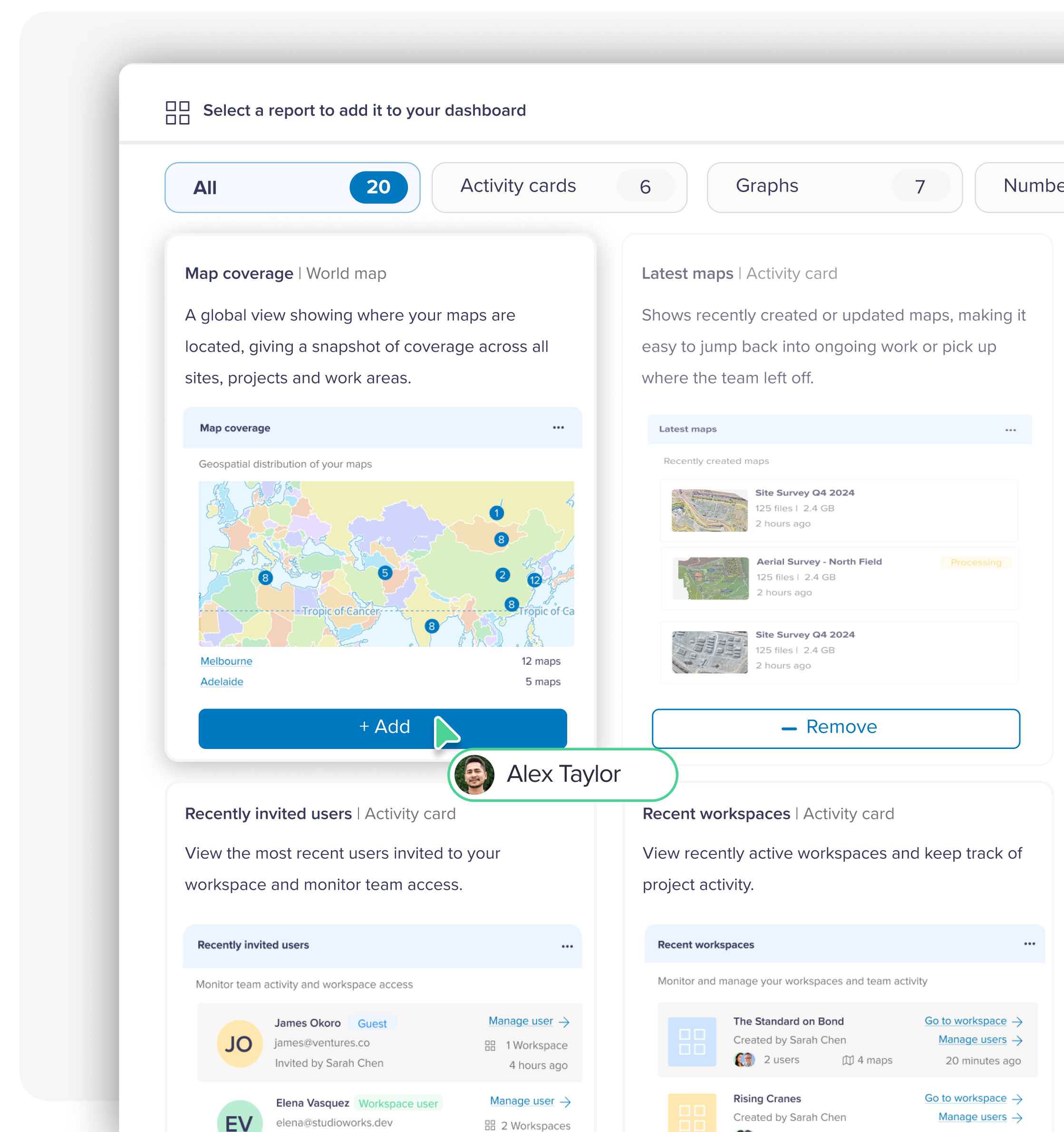Switch to the Graphs tab
This screenshot has width=1064, height=1132.
(834, 187)
